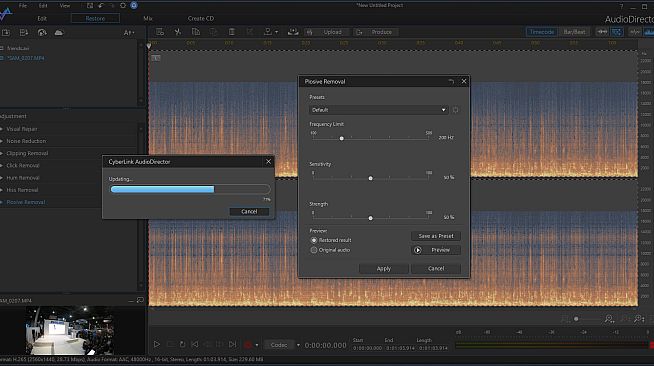
Task: Open the Presets Default dropdown
Action: [379, 110]
